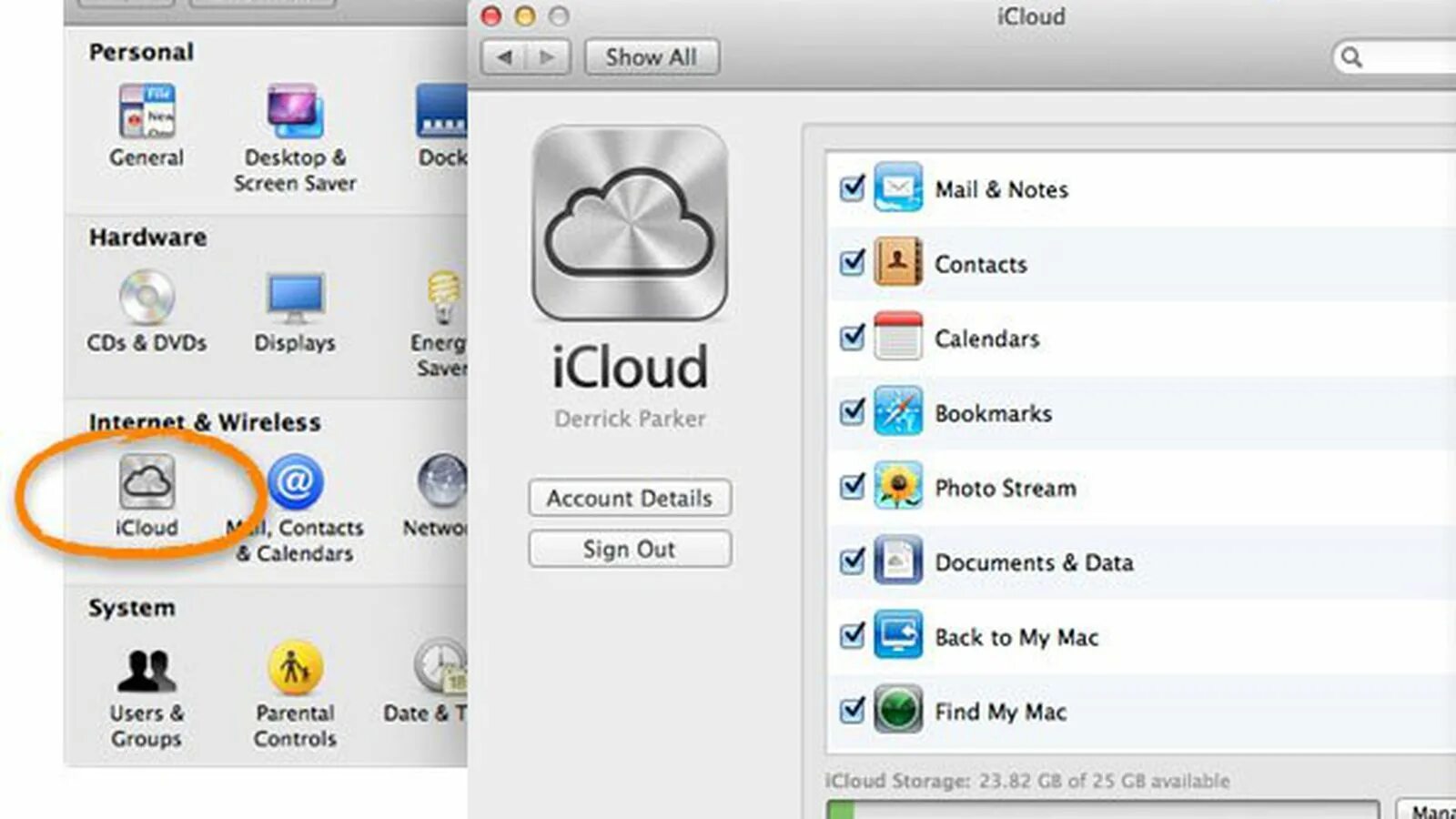Click the Manage storage button

1427,809
